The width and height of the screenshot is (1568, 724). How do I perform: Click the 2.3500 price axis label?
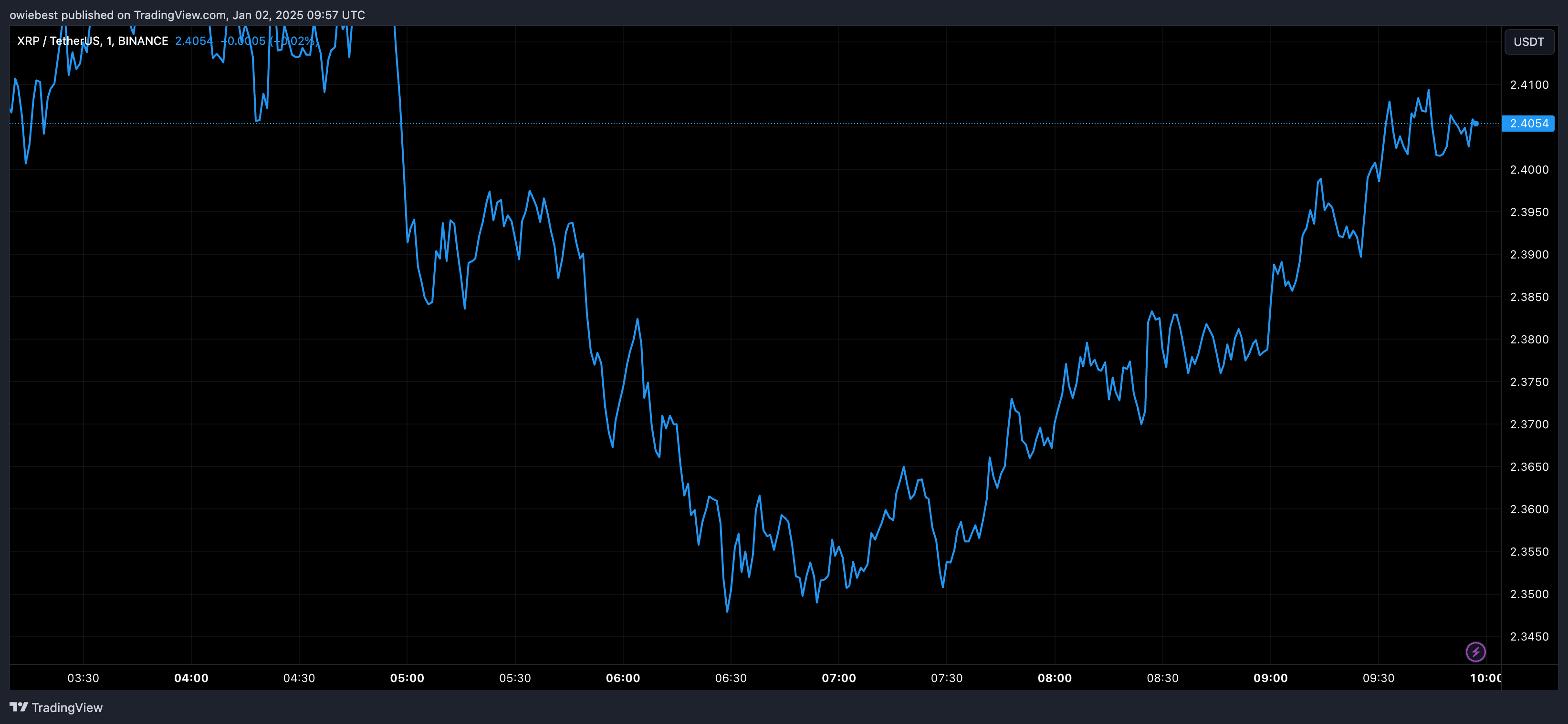1529,594
